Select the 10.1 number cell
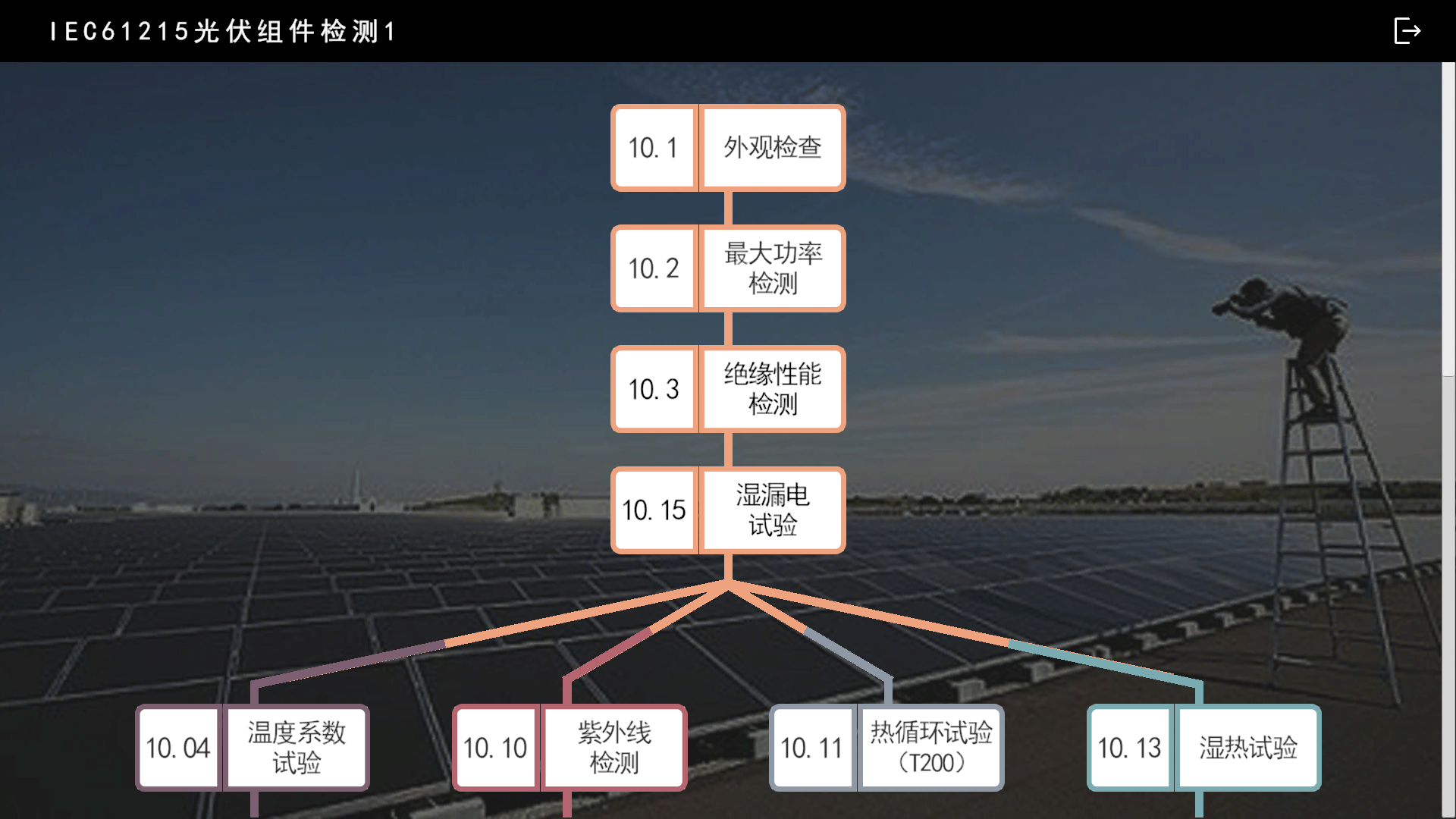Viewport: 1456px width, 819px height. pos(654,148)
